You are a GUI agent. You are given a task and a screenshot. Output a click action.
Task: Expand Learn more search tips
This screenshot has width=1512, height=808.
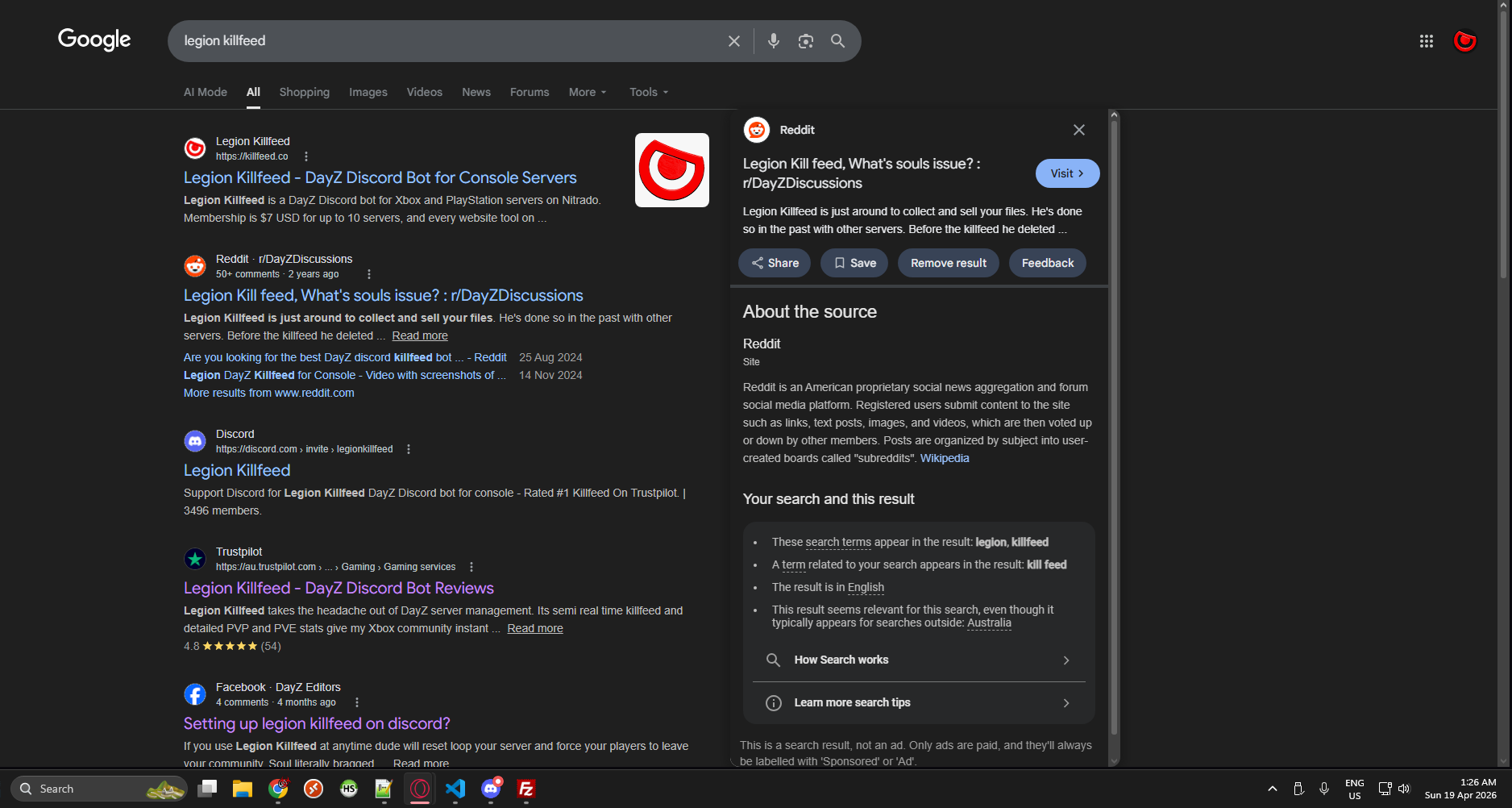(x=919, y=702)
